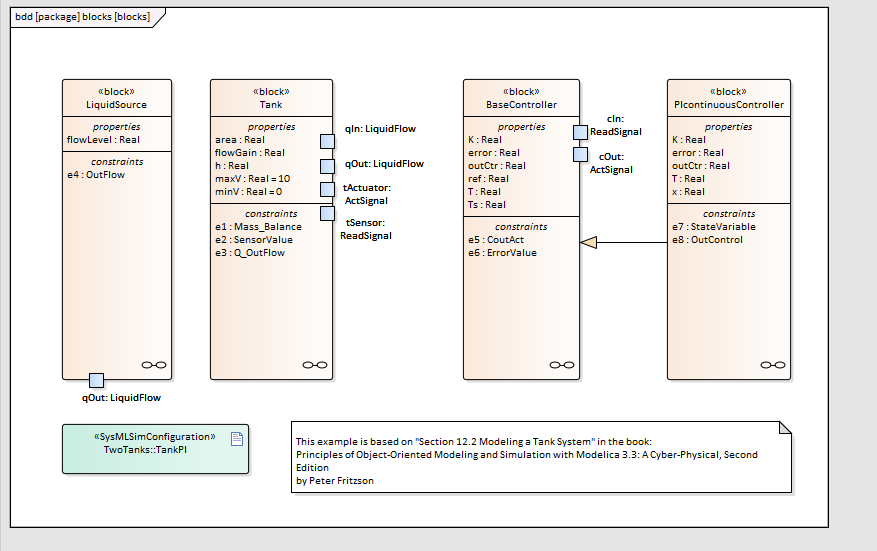This screenshot has width=877, height=551.
Task: Select the qOut port square below LiquidSource
Action: click(x=96, y=381)
